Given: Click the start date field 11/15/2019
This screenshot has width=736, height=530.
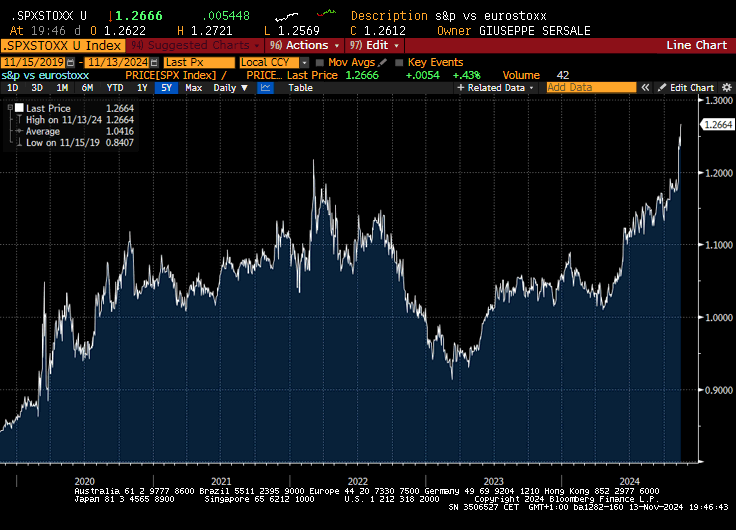Looking at the screenshot, I should click(x=33, y=62).
